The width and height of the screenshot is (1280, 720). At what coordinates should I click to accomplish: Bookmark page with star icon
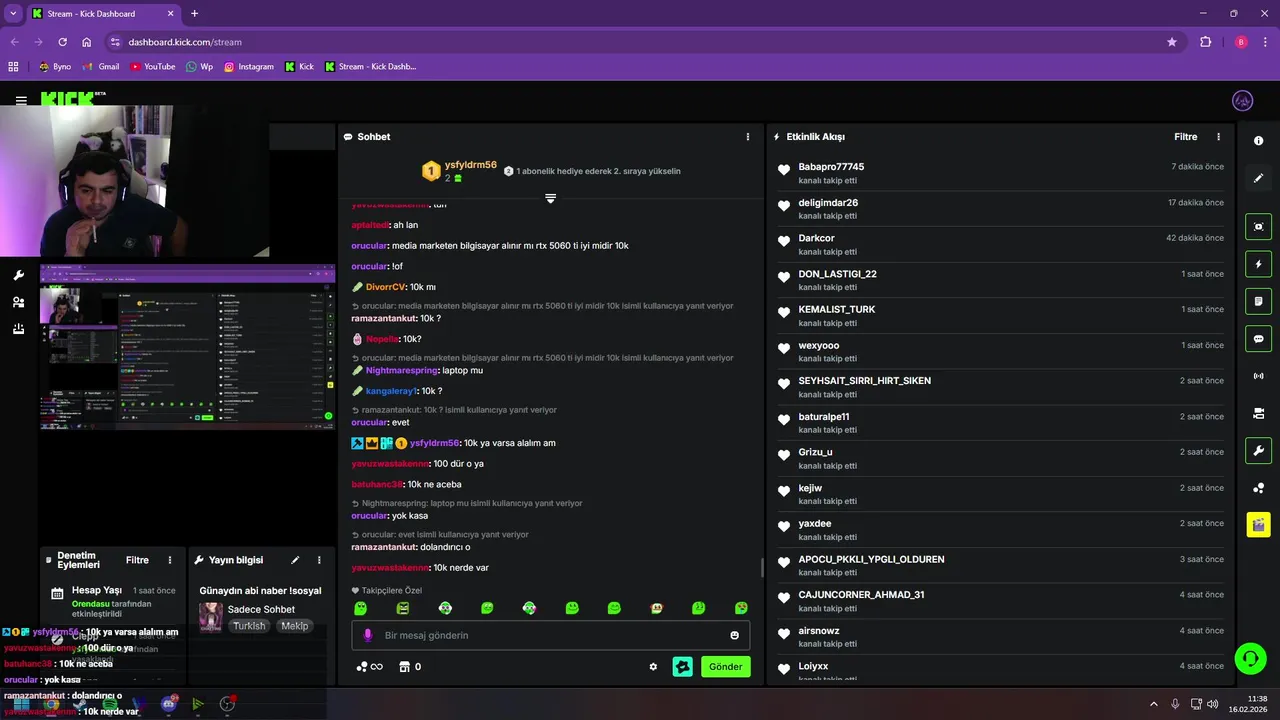click(1172, 42)
